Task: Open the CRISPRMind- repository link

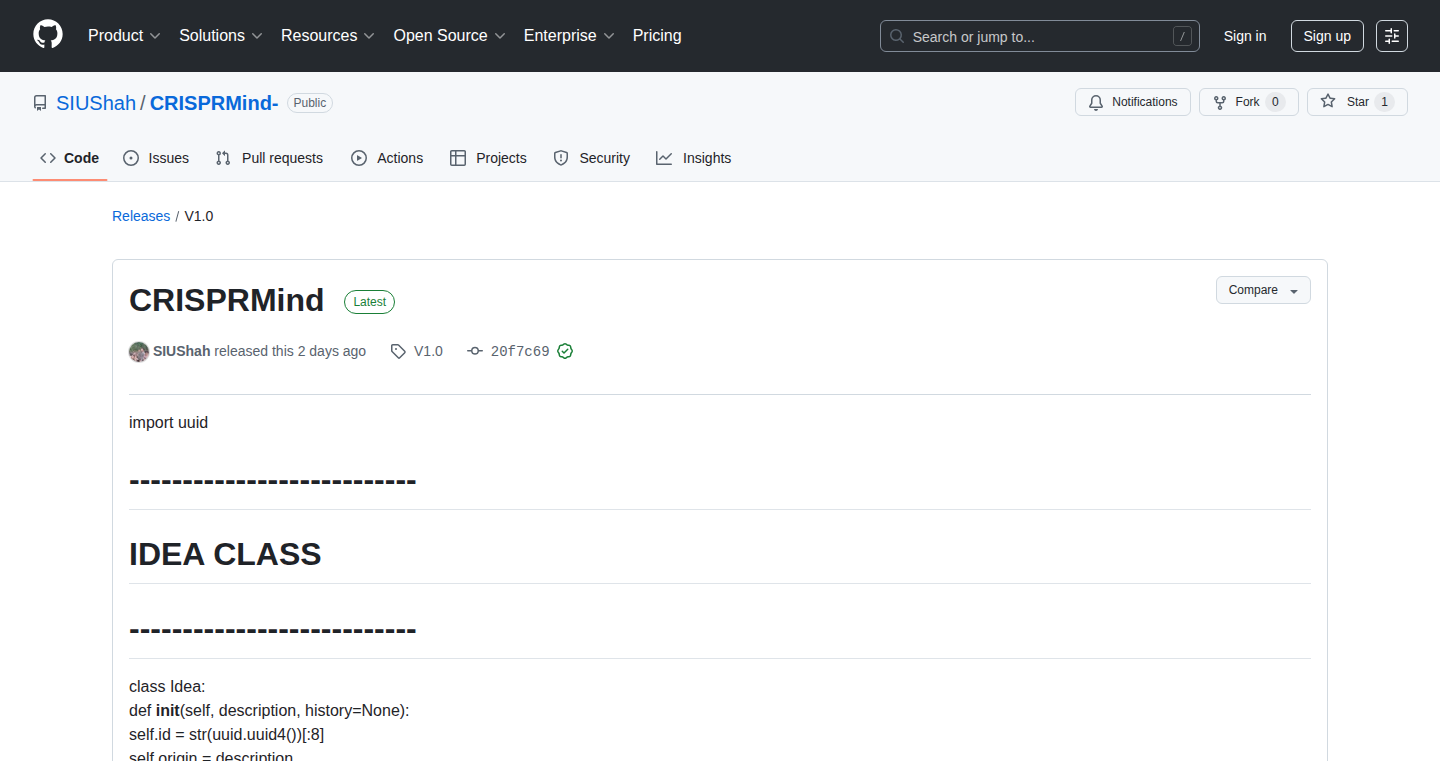Action: (x=214, y=103)
